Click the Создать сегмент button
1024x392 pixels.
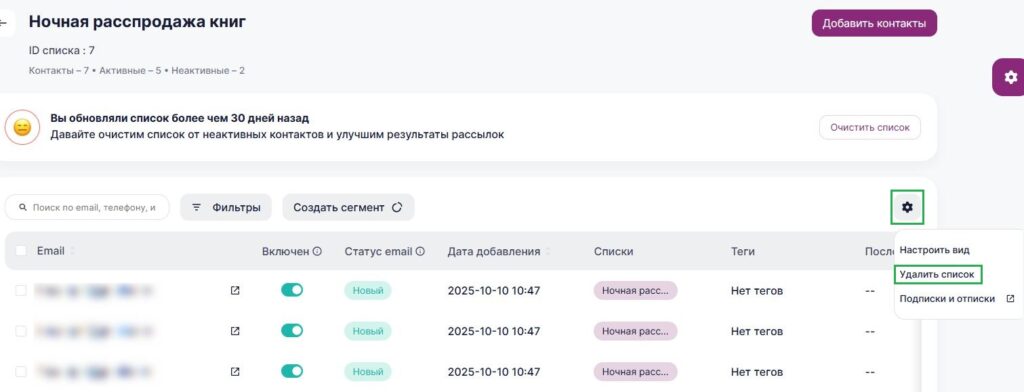348,207
